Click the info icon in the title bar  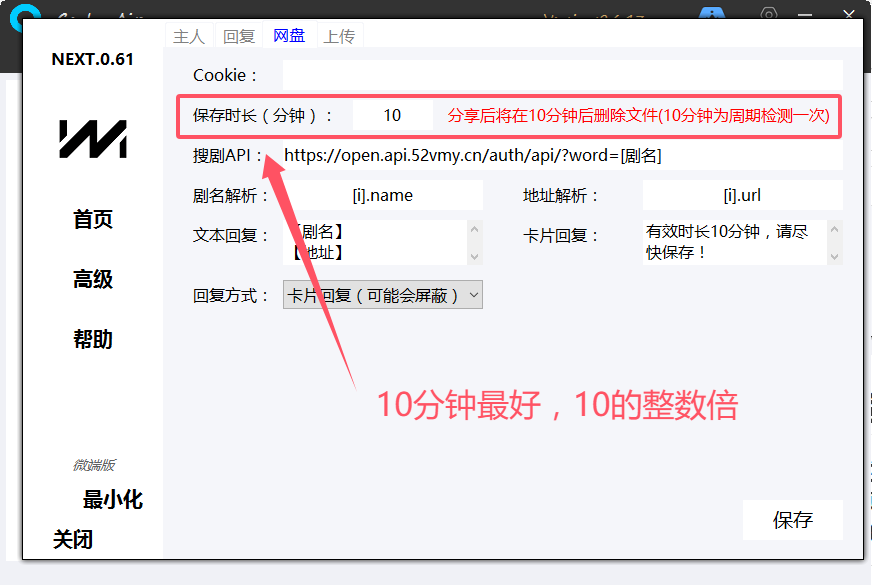[x=712, y=14]
